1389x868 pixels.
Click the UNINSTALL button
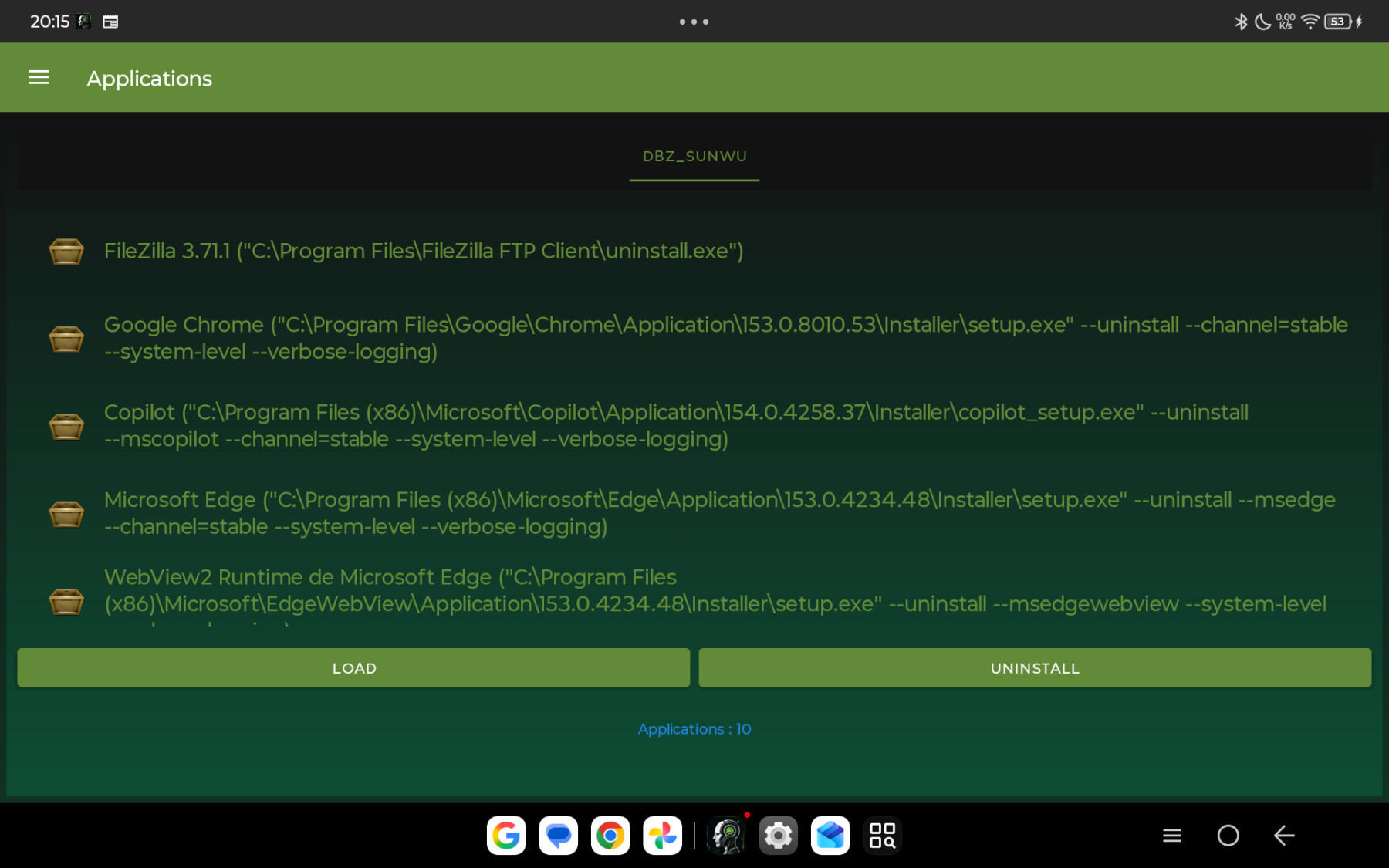coord(1035,668)
